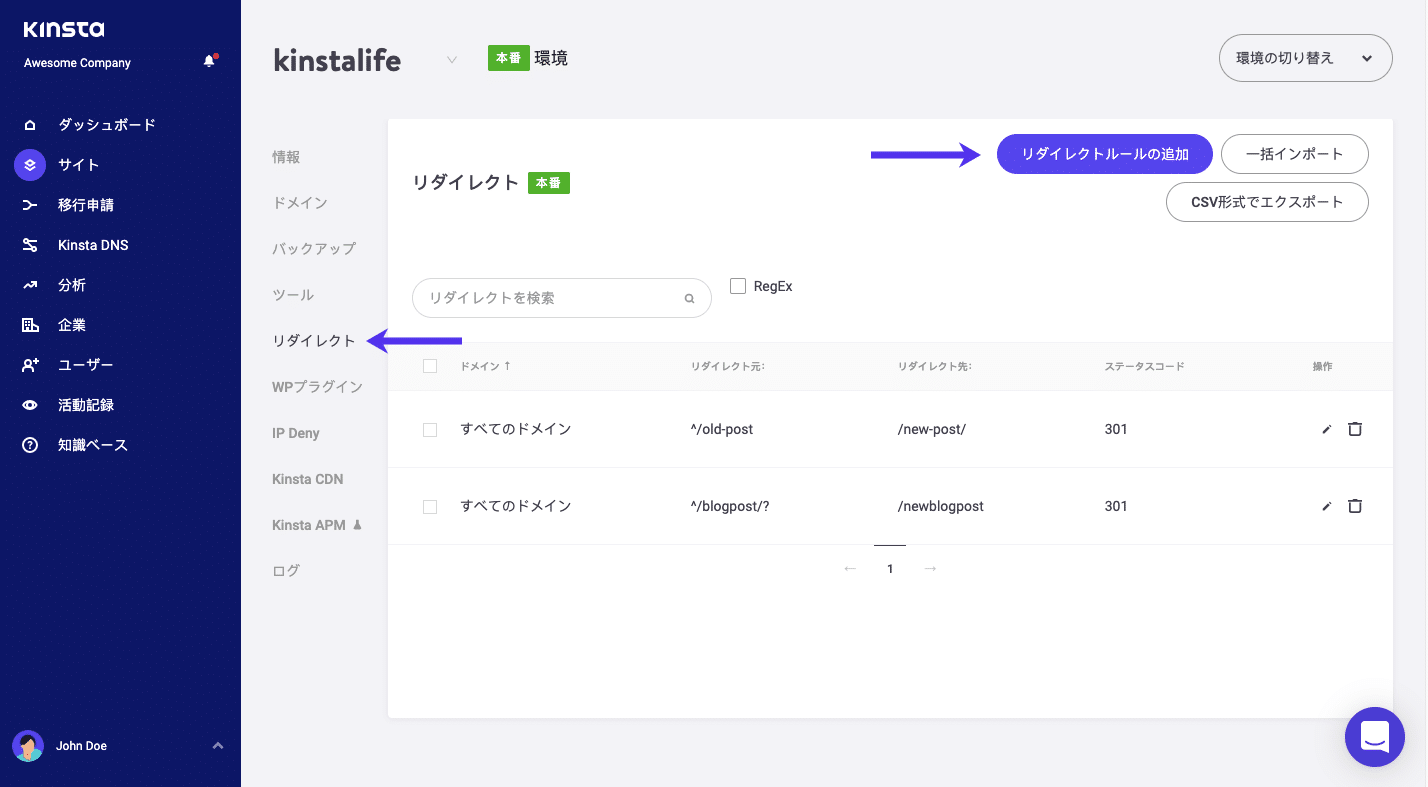
Task: Open the Intercom chat bubble widget
Action: pos(1374,737)
